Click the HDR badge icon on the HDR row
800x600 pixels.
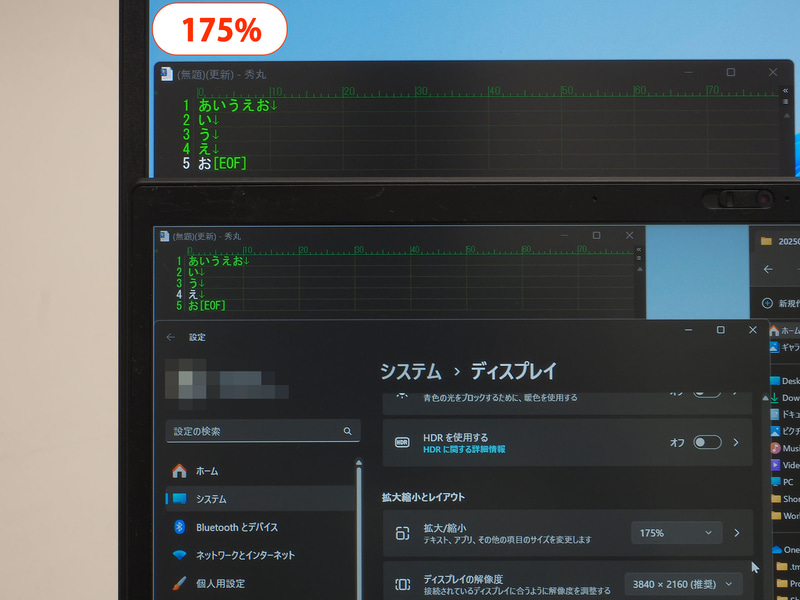point(402,442)
